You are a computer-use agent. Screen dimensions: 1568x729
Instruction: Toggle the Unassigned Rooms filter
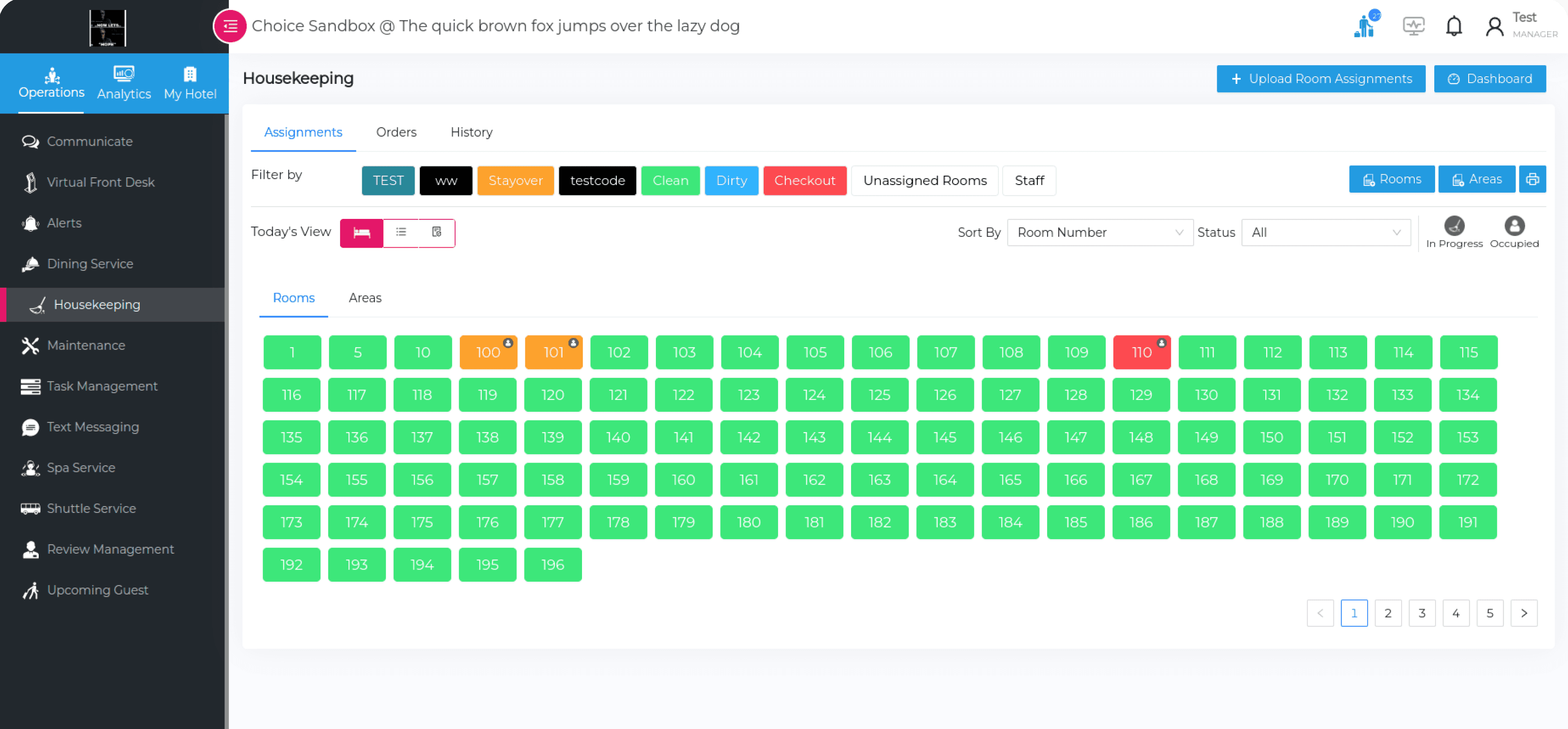pyautogui.click(x=924, y=180)
